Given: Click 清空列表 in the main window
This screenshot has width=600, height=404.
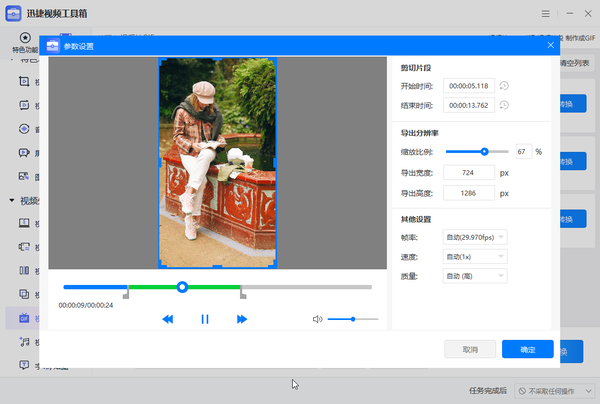Looking at the screenshot, I should tap(575, 63).
